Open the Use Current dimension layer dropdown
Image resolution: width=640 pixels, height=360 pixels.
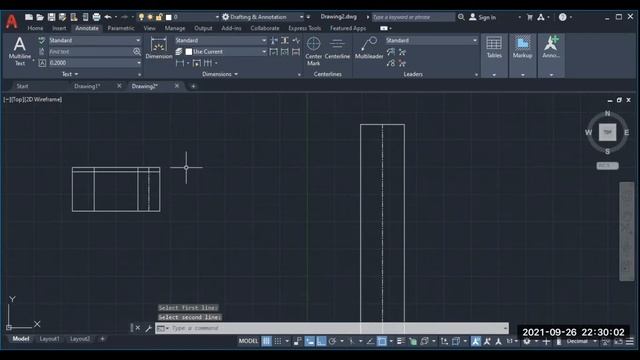226,52
